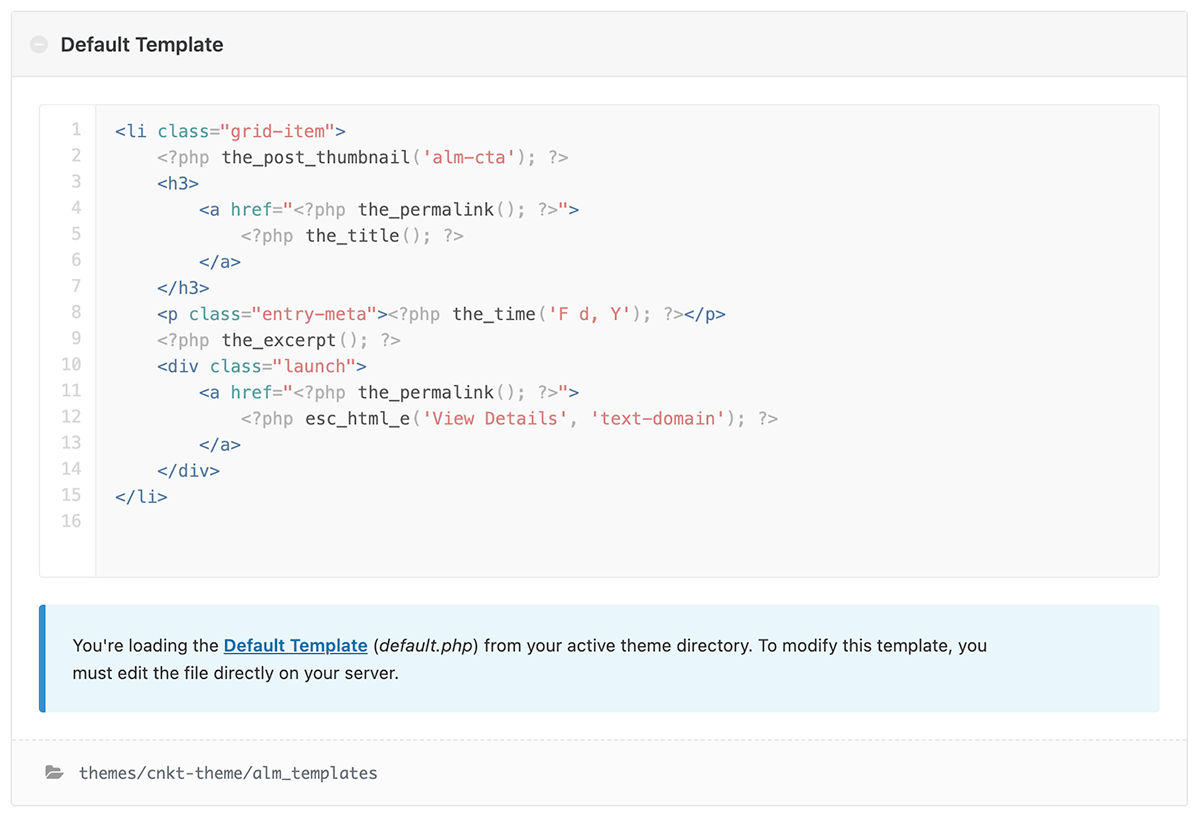The width and height of the screenshot is (1200, 817).
Task: Click the closing </li> tag
Action: coord(141,496)
